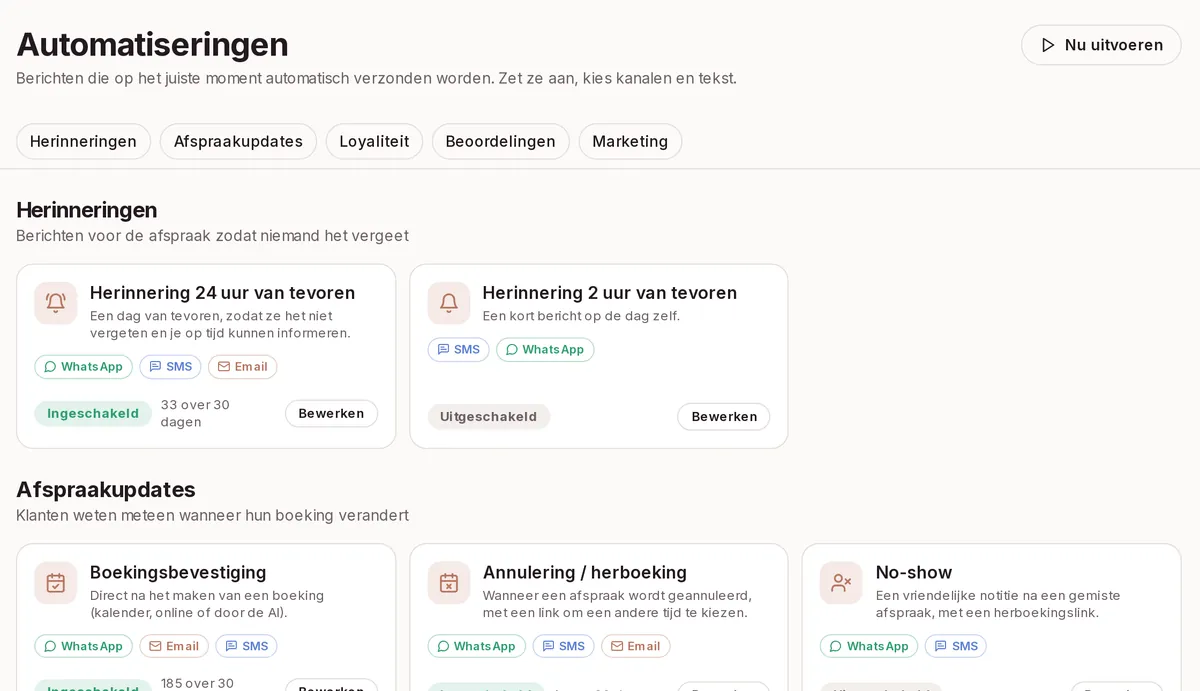Click SMS chip in Herinnering 2 uur card
1200x691 pixels.
click(458, 350)
